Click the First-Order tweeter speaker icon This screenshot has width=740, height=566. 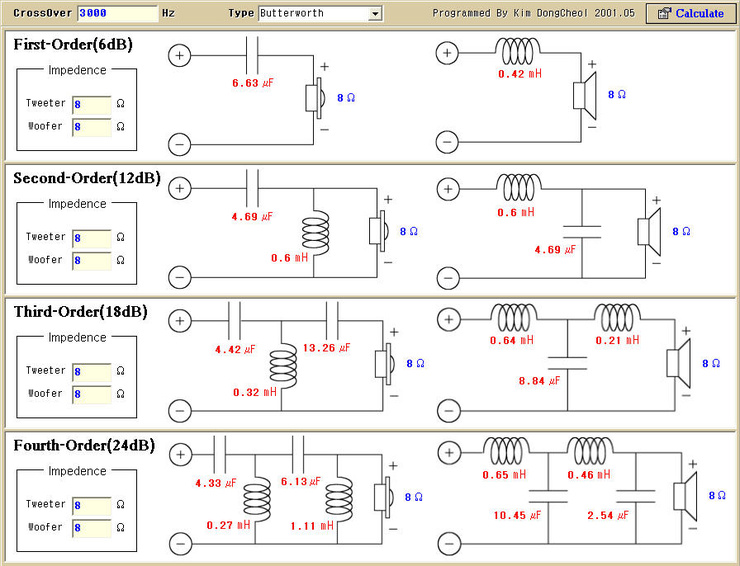315,98
